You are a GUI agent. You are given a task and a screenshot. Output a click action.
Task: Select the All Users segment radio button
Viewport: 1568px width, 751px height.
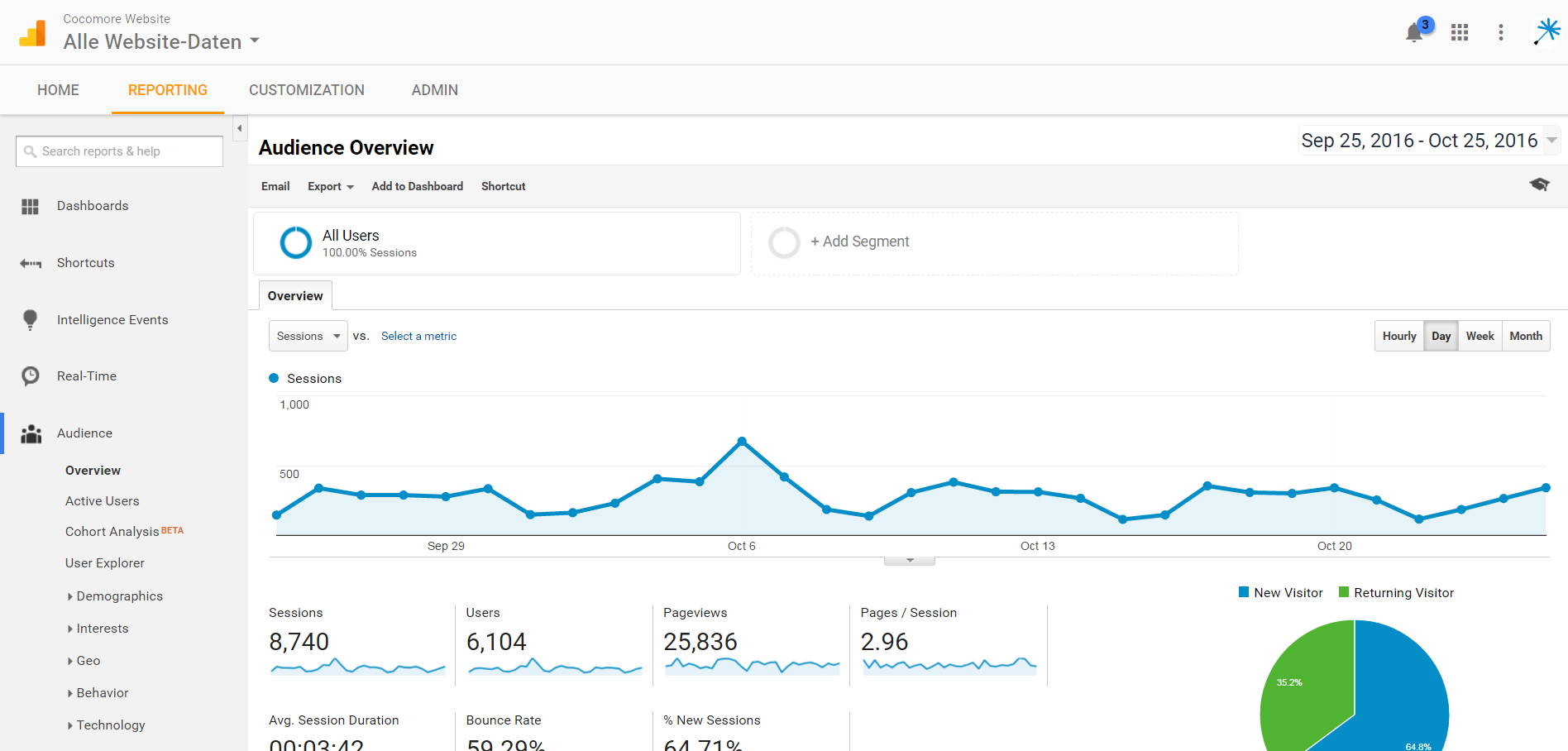pos(295,242)
